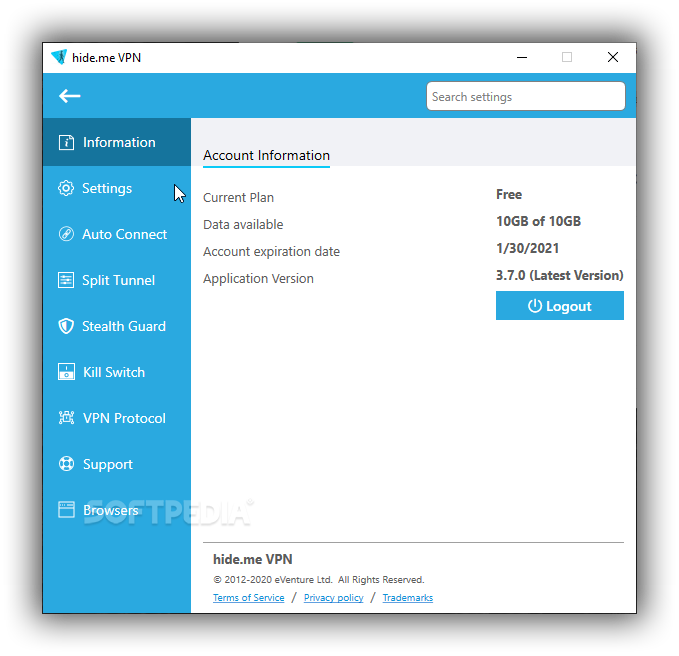Open VPN Protocol label
Image resolution: width=679 pixels, height=656 pixels.
(124, 418)
